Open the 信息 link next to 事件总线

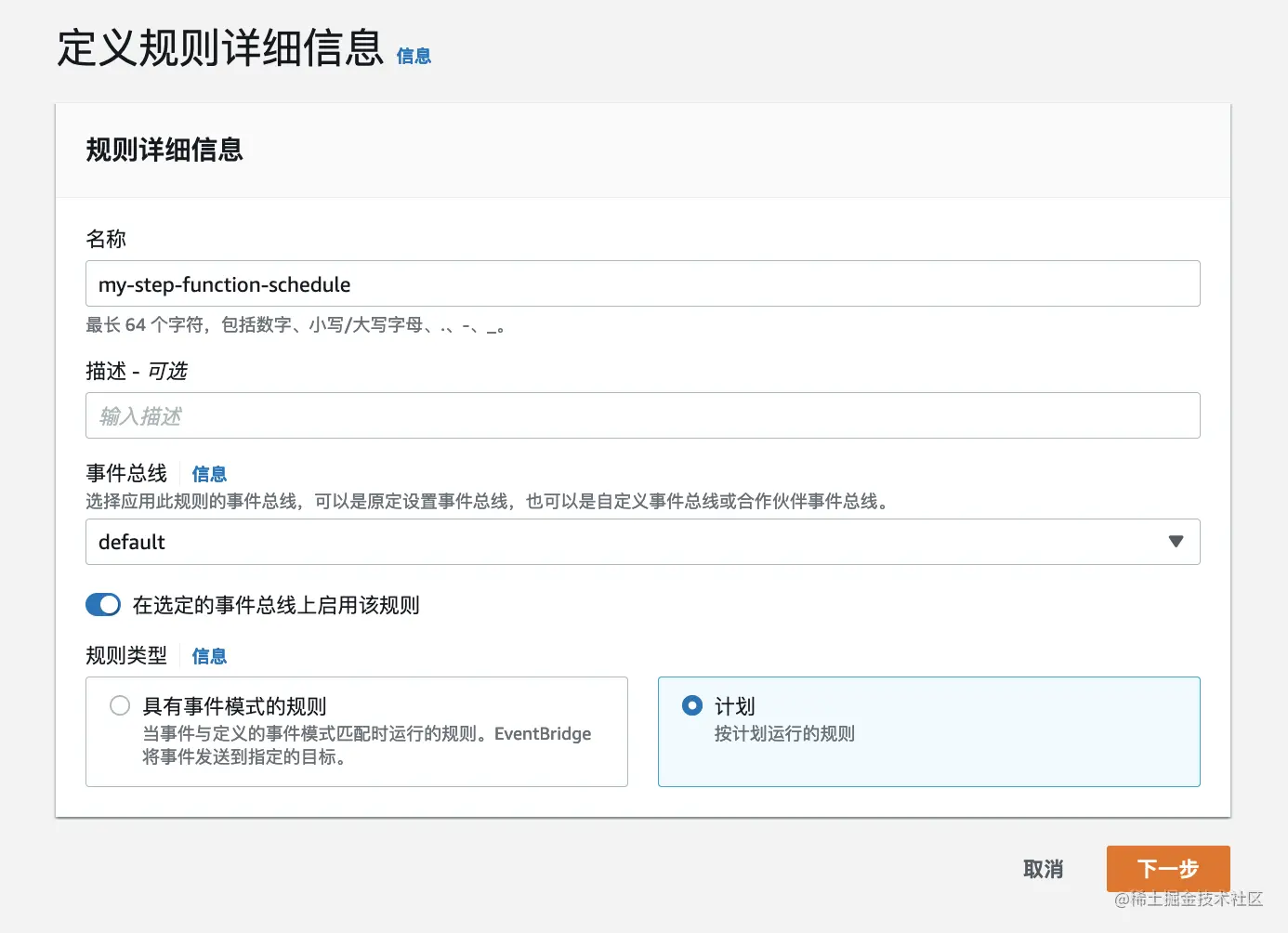(209, 474)
